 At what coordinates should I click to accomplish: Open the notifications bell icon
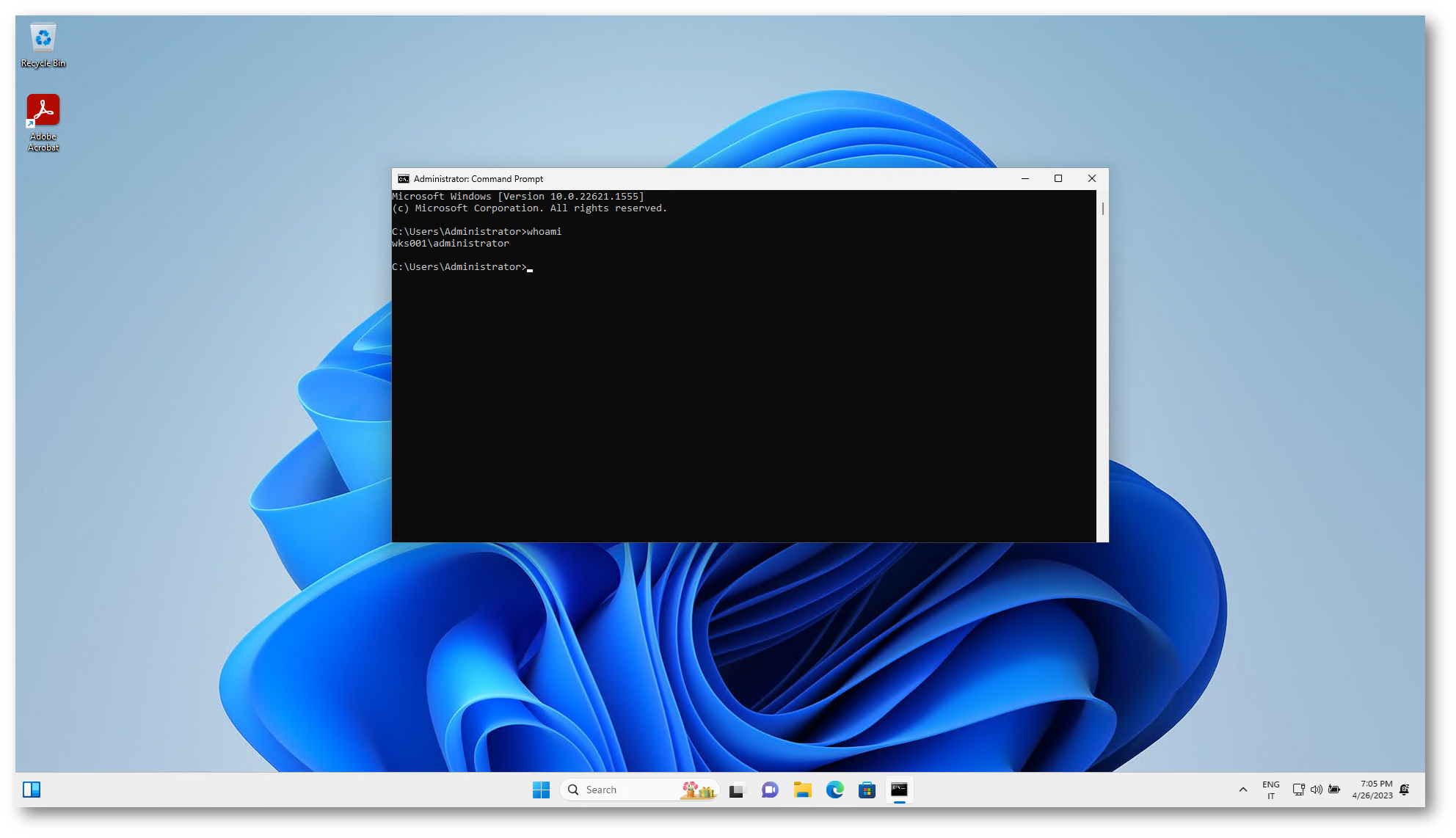click(x=1404, y=790)
